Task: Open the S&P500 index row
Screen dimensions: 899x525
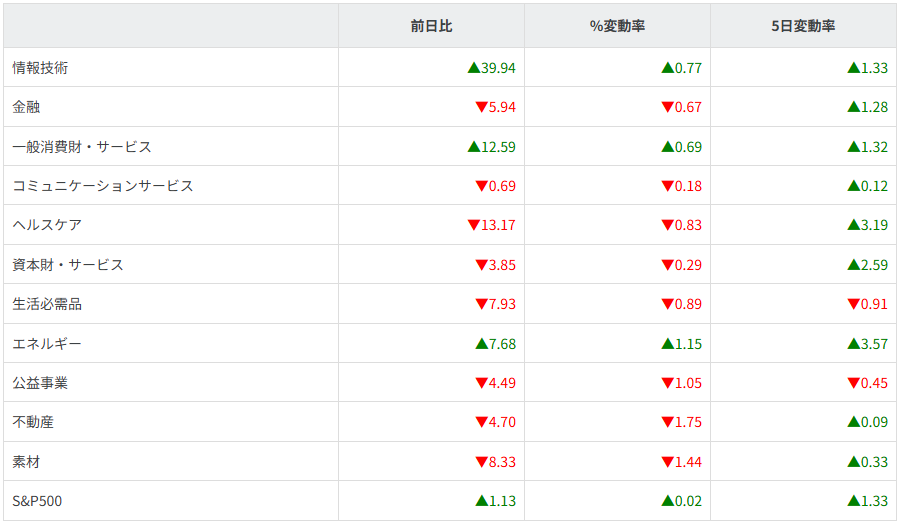Action: click(x=37, y=501)
